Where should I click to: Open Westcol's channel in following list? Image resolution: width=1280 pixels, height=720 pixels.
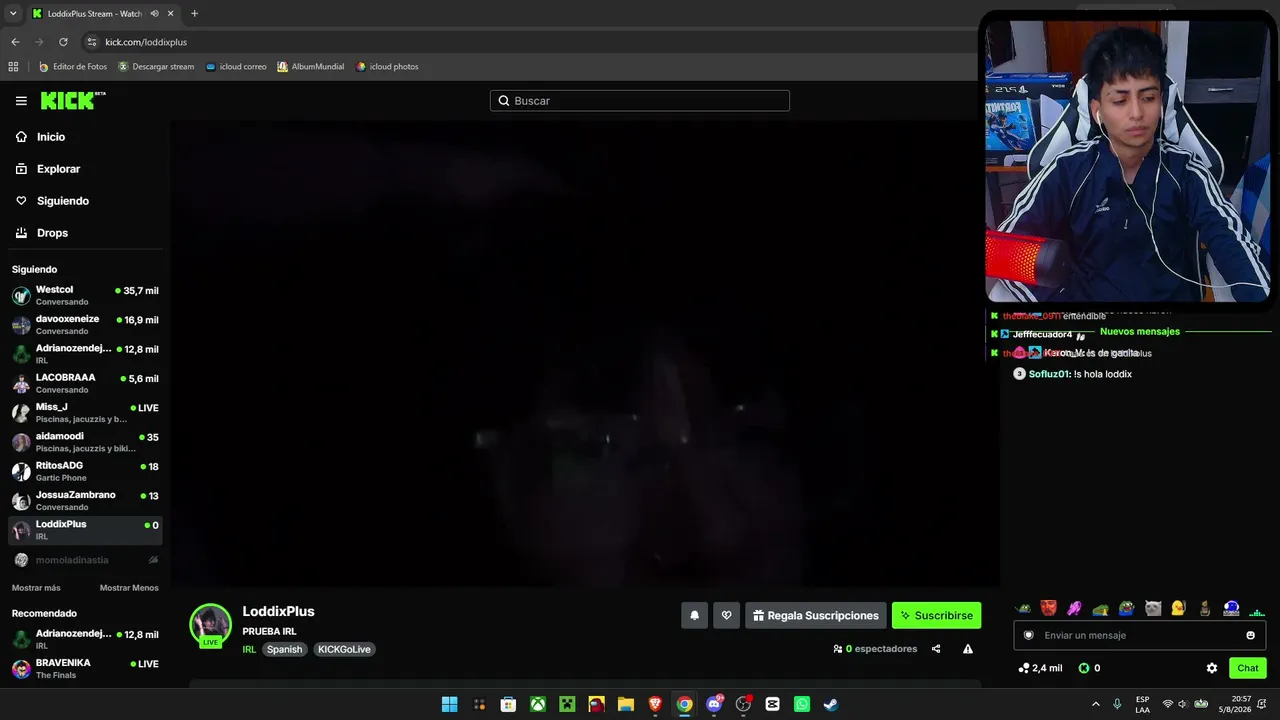[85, 295]
